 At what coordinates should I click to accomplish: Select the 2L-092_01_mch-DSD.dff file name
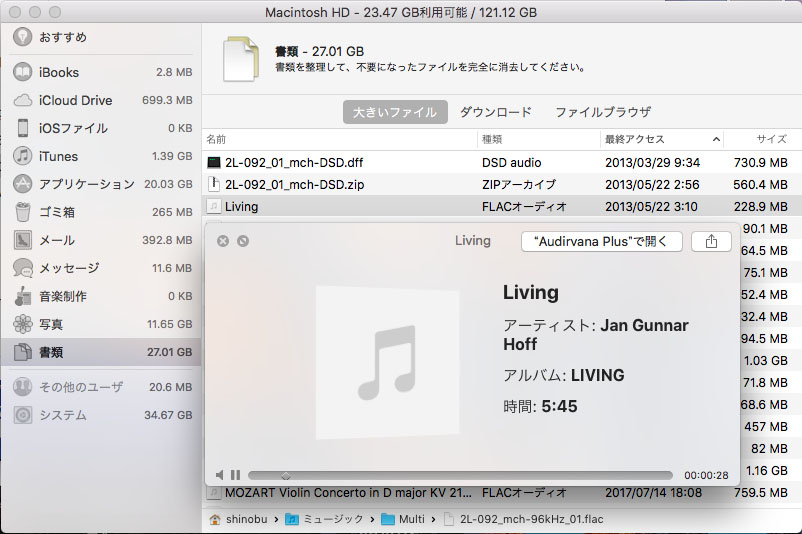click(x=294, y=163)
